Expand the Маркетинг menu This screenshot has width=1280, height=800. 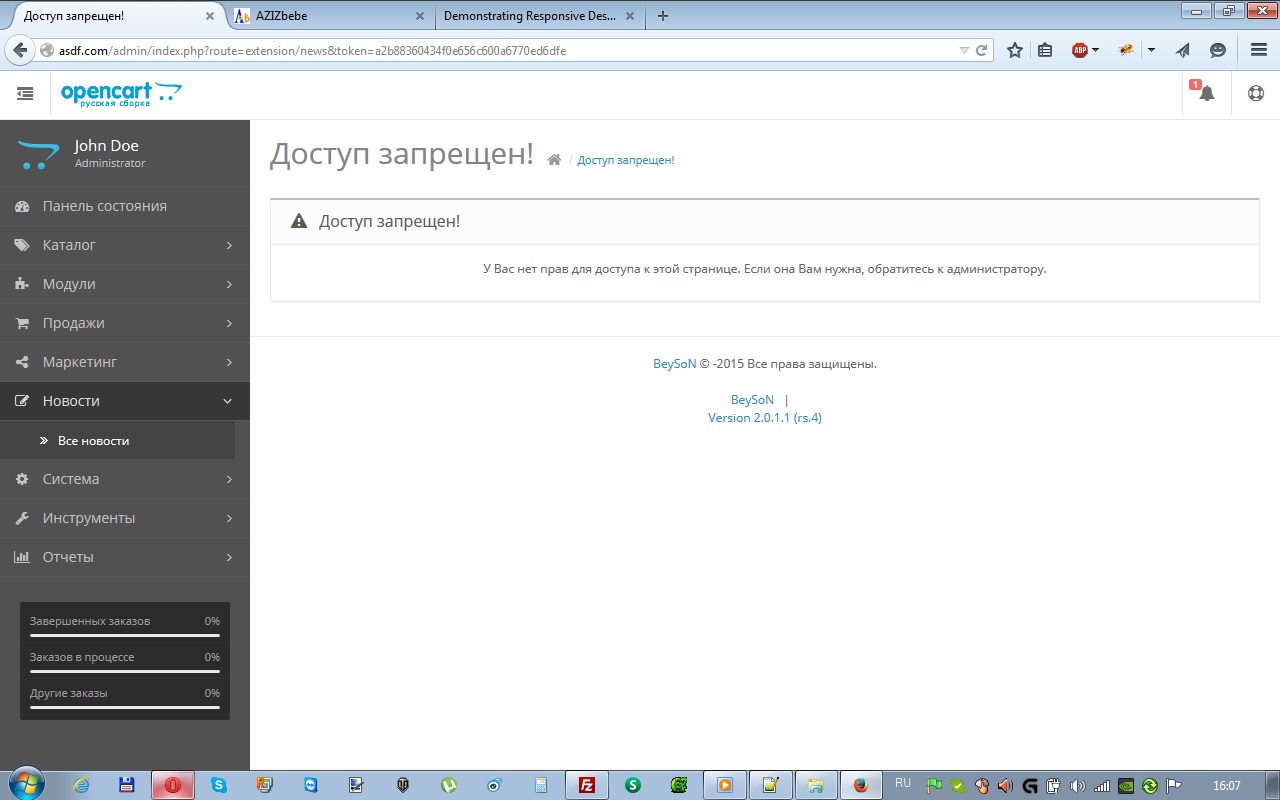pyautogui.click(x=125, y=362)
